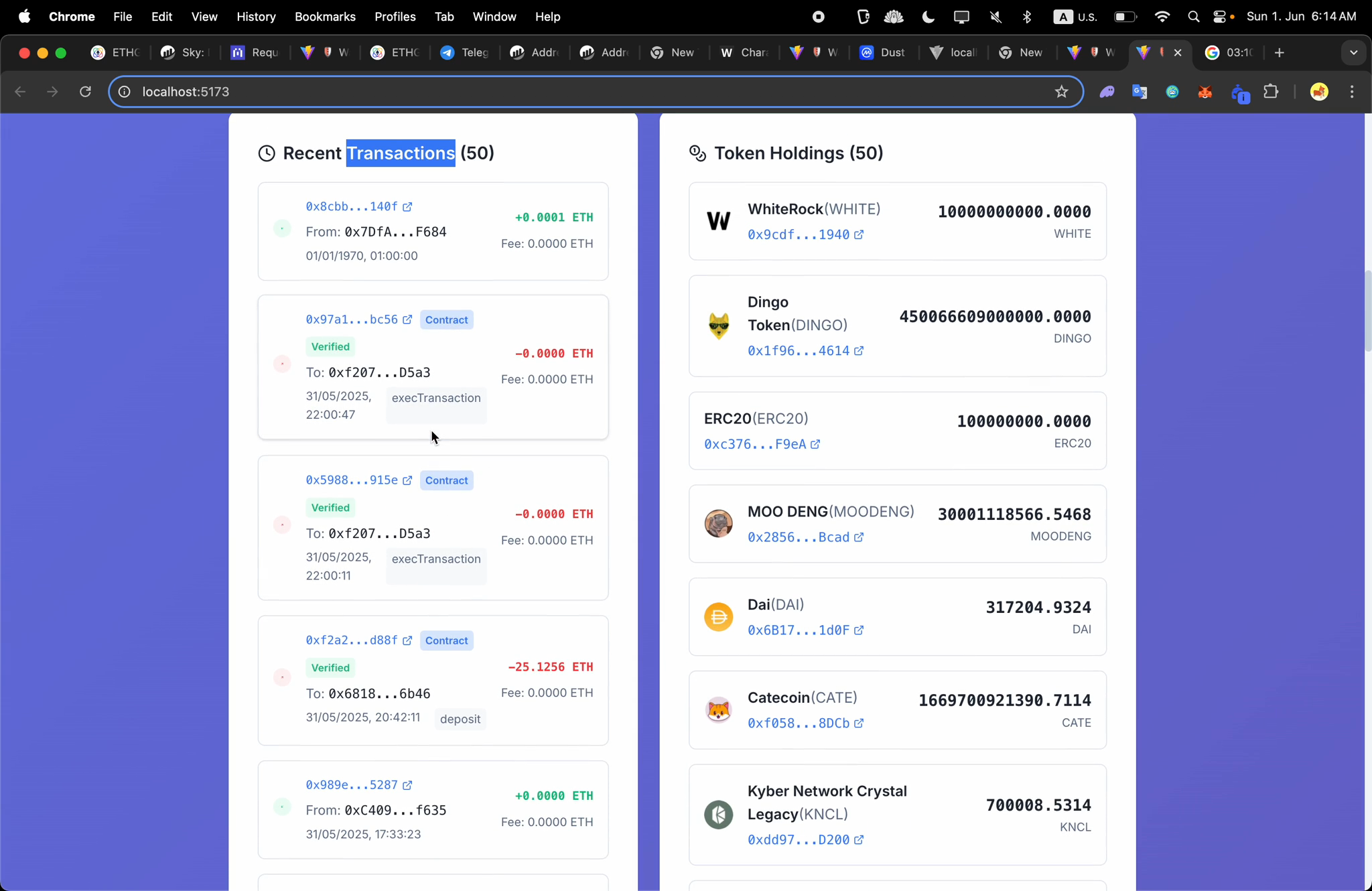The image size is (1372, 891).
Task: Open transaction hash 0x8cbb...140f
Action: click(x=352, y=206)
